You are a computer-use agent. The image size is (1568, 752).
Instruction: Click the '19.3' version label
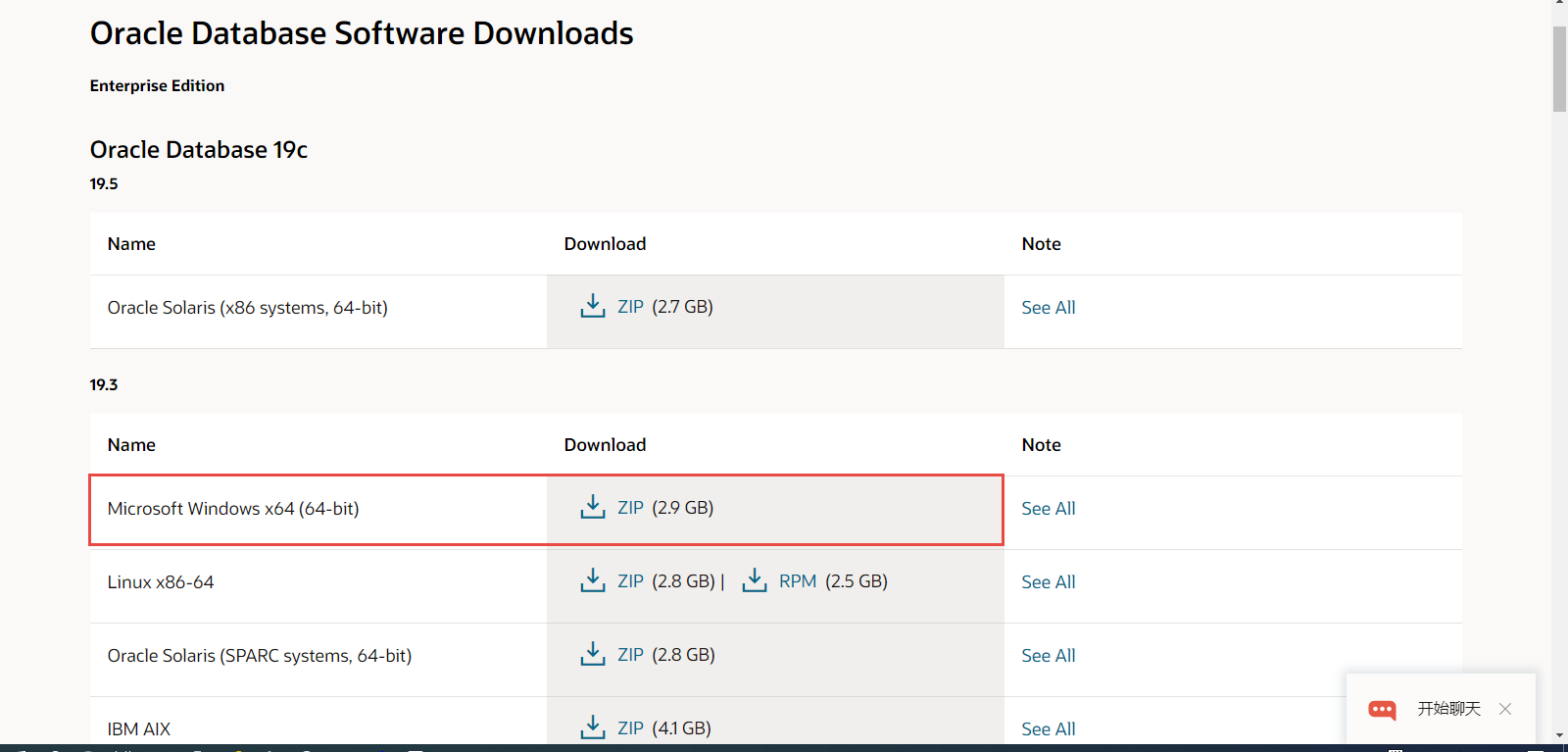click(104, 385)
